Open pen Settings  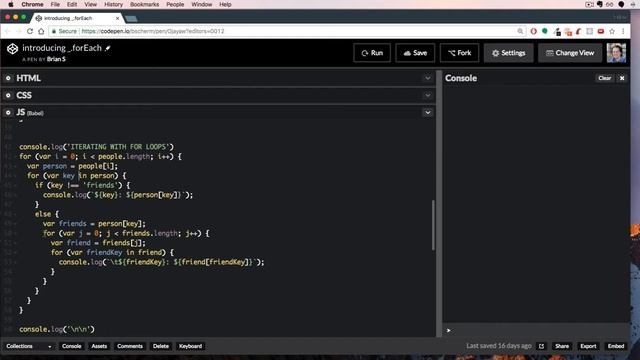pyautogui.click(x=509, y=53)
